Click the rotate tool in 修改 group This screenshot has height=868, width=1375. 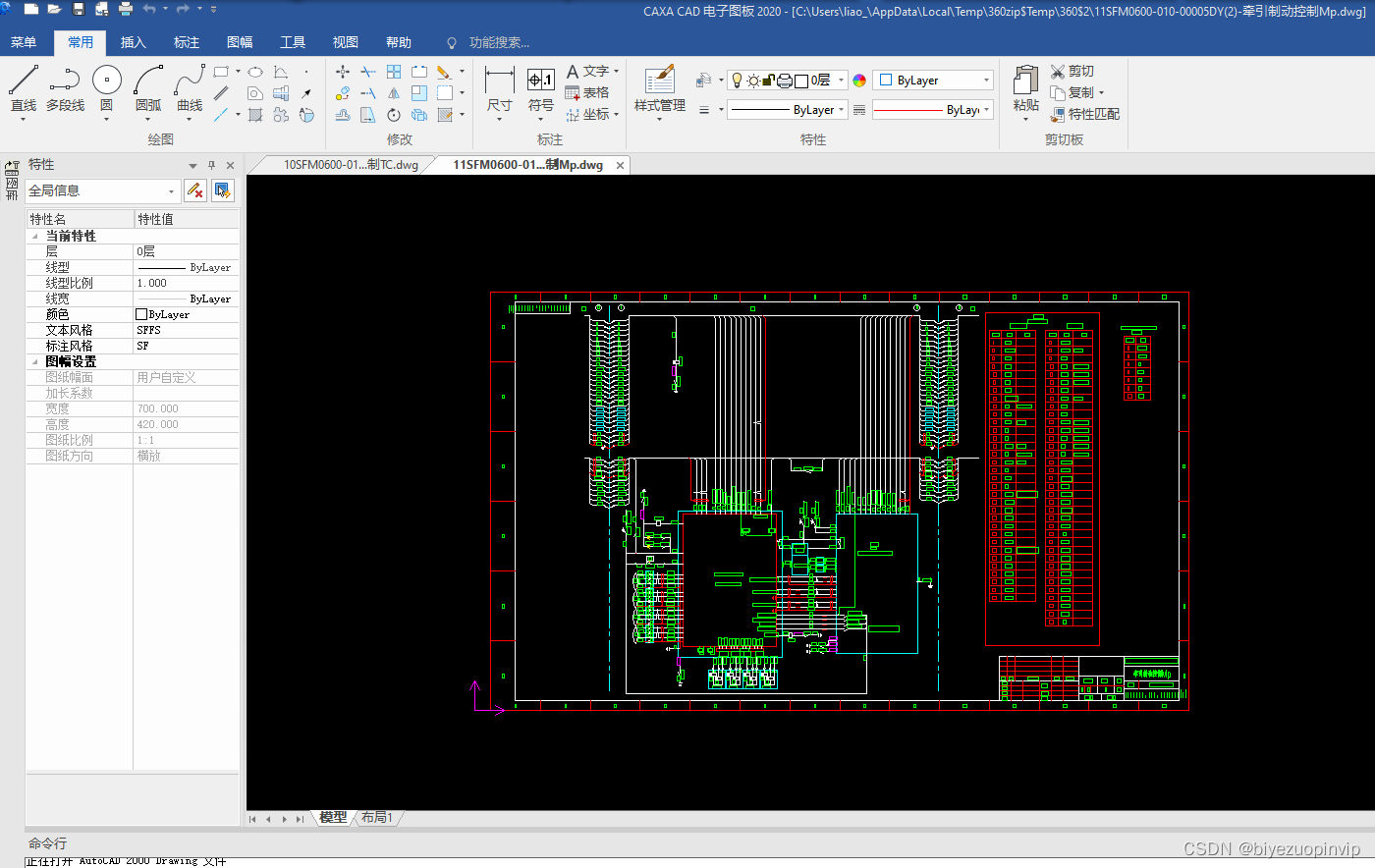[394, 115]
